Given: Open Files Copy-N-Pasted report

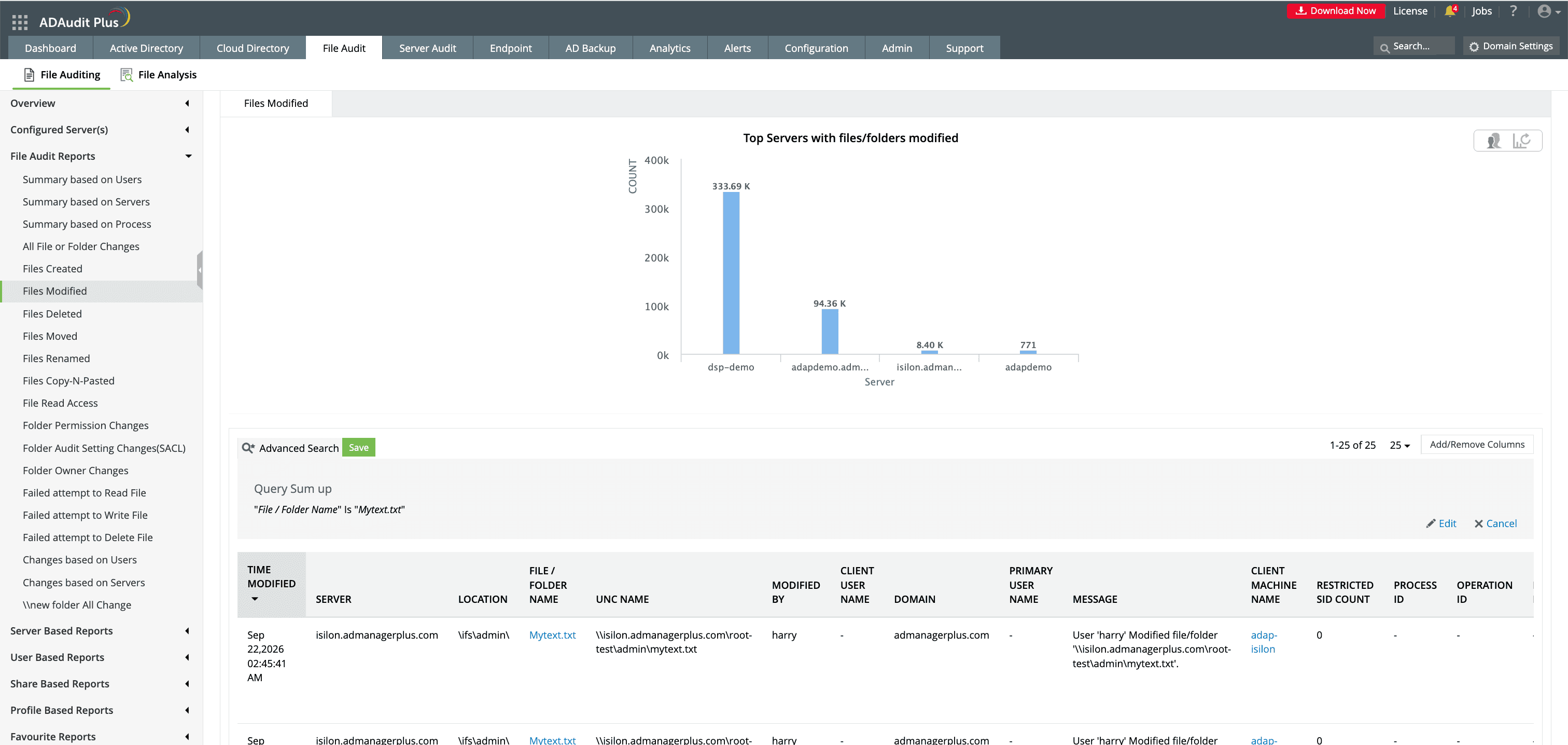Looking at the screenshot, I should click(68, 381).
